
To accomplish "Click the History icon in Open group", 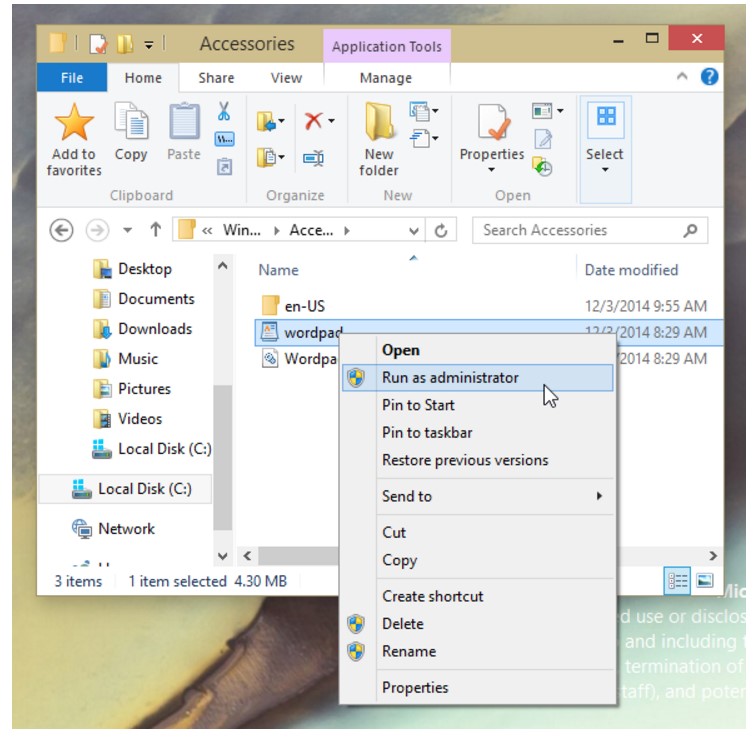I will tap(542, 167).
